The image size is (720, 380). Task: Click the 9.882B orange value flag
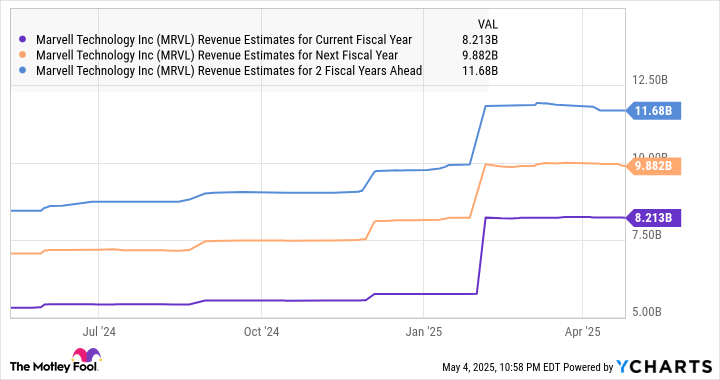[653, 166]
